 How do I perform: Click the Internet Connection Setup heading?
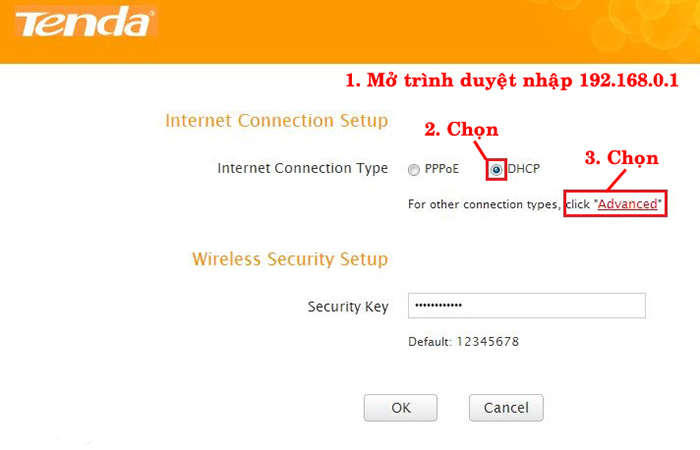[x=277, y=121]
